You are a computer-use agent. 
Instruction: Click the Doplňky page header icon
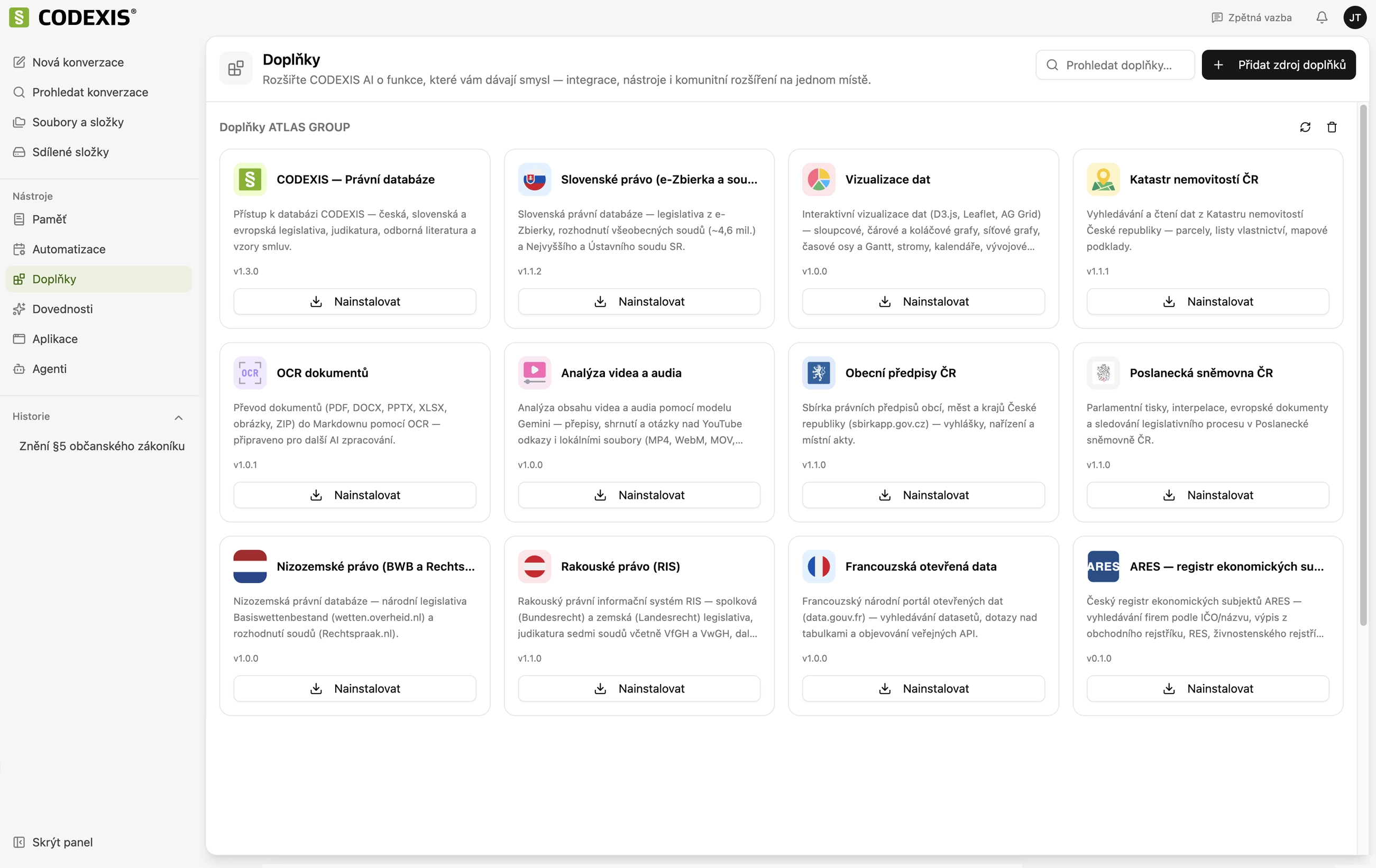[236, 69]
